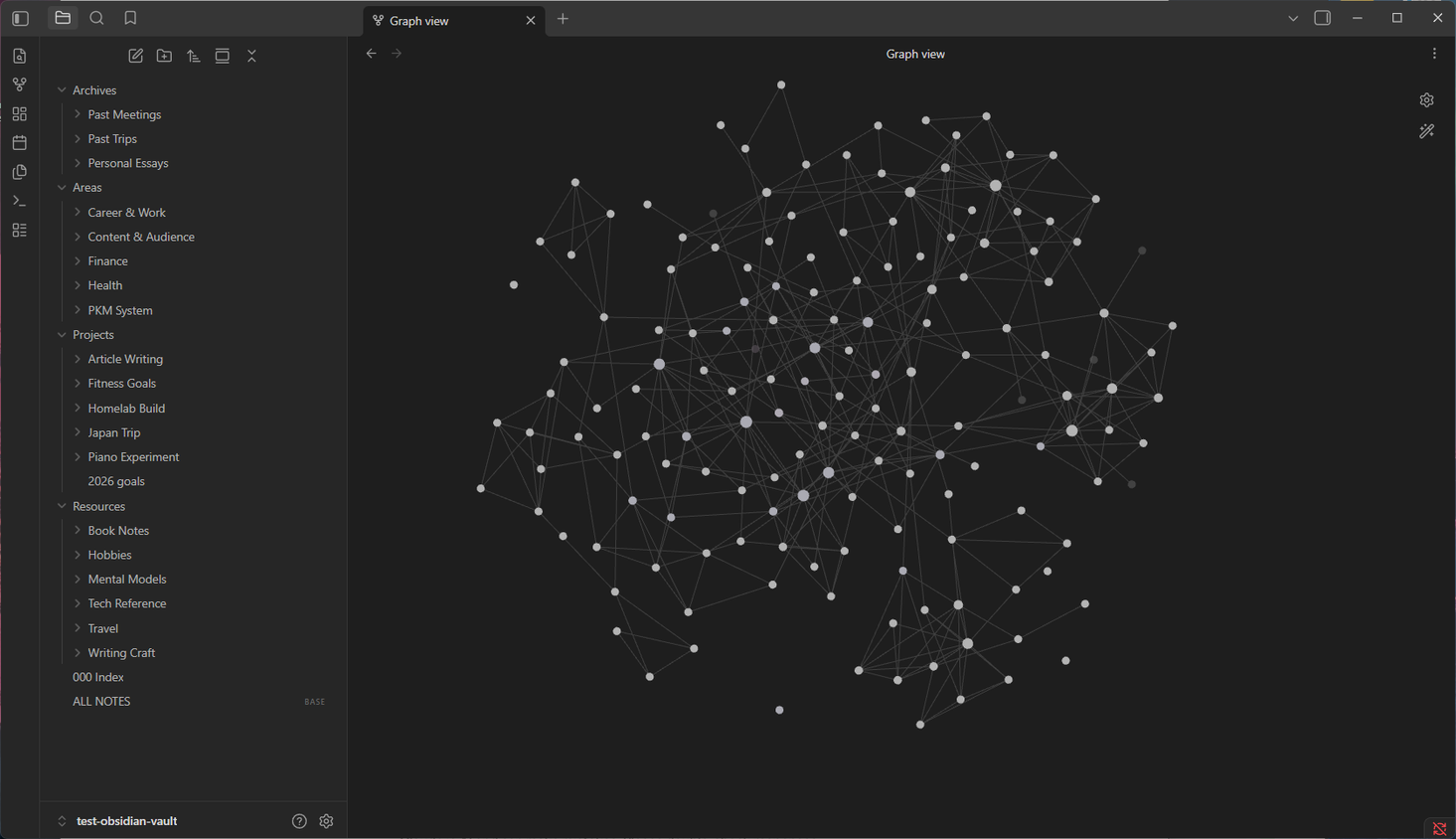Click the graph animate wand icon

coord(1427,131)
